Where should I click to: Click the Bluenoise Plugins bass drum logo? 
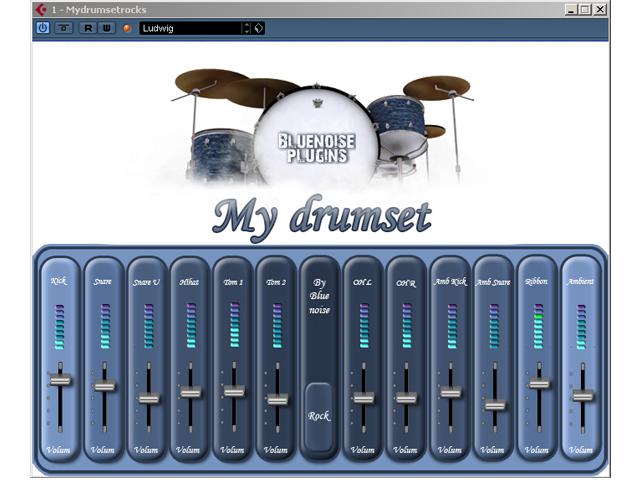pyautogui.click(x=316, y=141)
